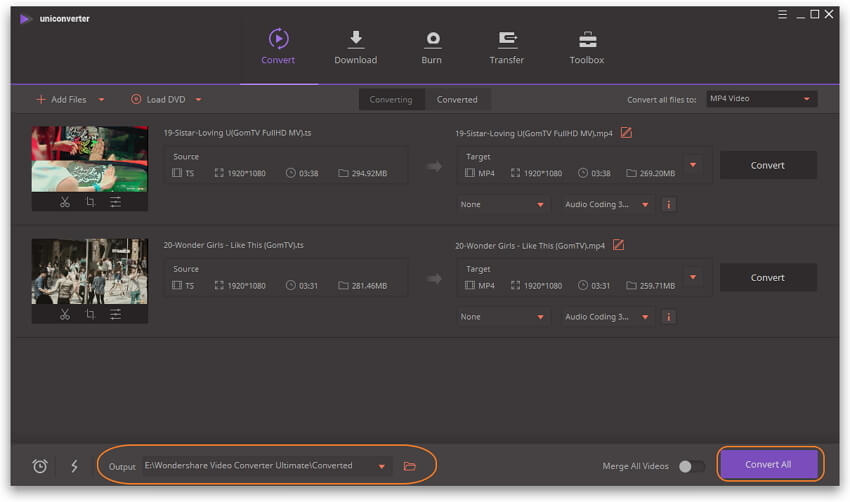Open effect settings for Wonder Girls video
Screen dimensions: 850x502
115,314
